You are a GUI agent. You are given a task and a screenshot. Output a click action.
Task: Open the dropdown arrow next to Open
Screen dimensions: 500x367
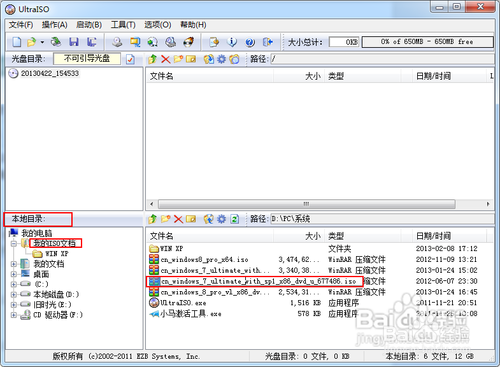click(x=42, y=42)
